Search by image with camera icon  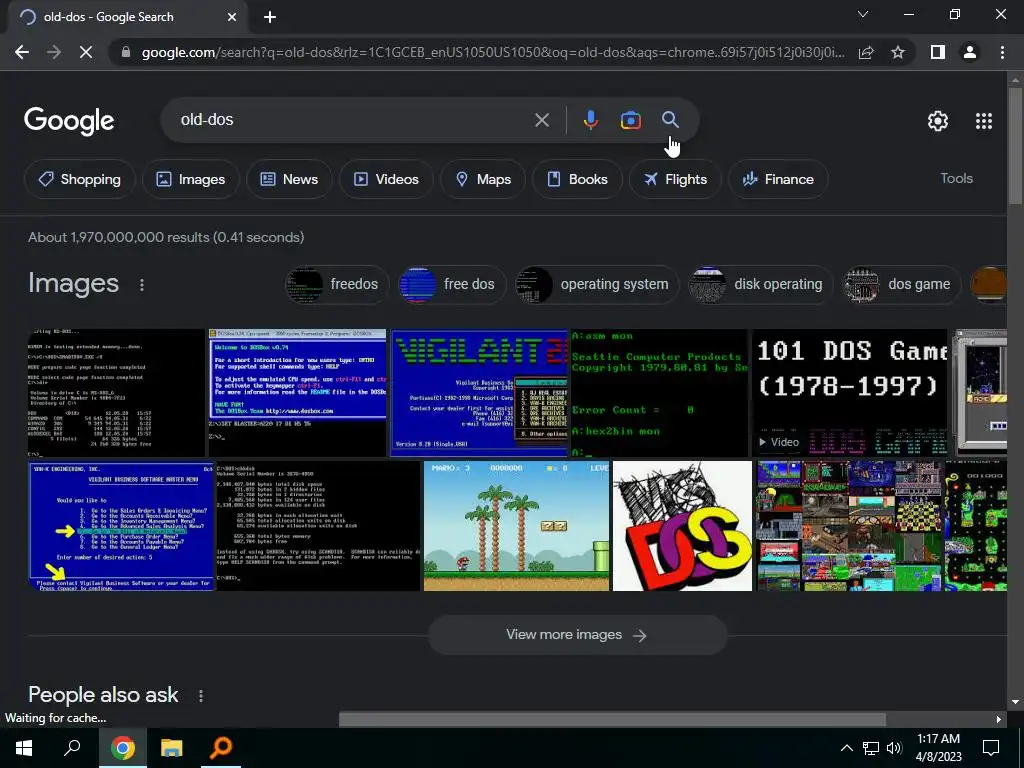[630, 120]
